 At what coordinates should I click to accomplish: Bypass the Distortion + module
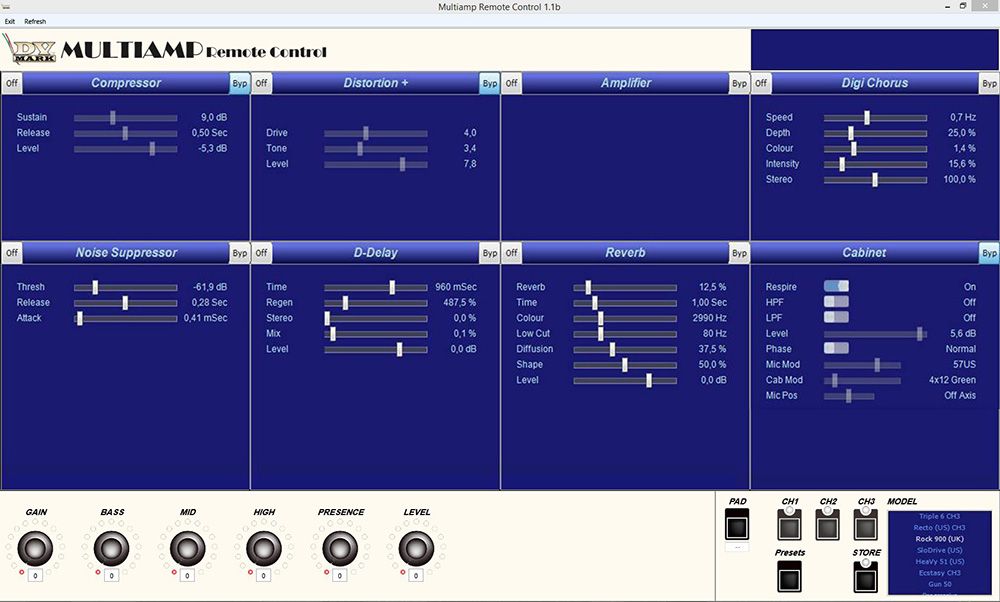click(490, 83)
